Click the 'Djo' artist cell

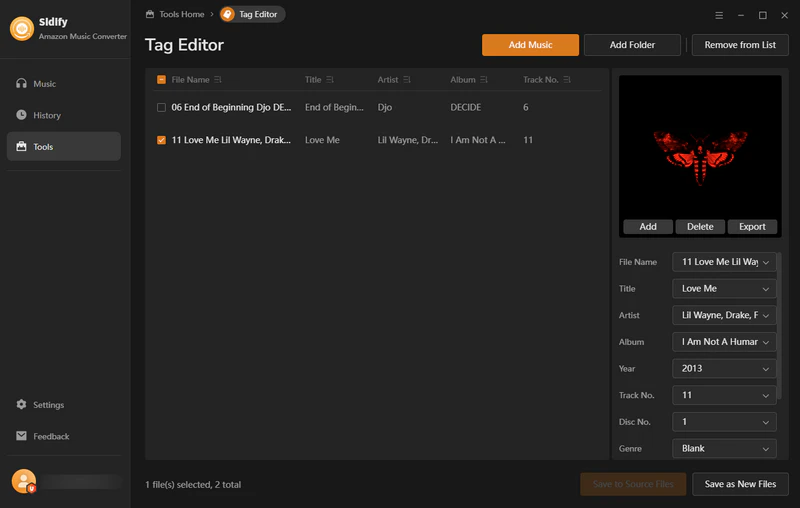(385, 108)
